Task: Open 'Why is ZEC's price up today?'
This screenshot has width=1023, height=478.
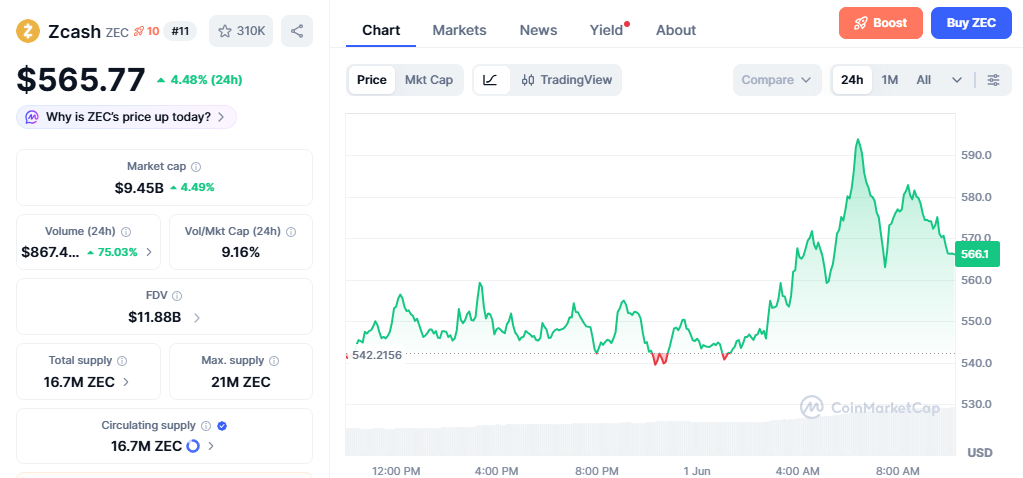Action: 127,117
